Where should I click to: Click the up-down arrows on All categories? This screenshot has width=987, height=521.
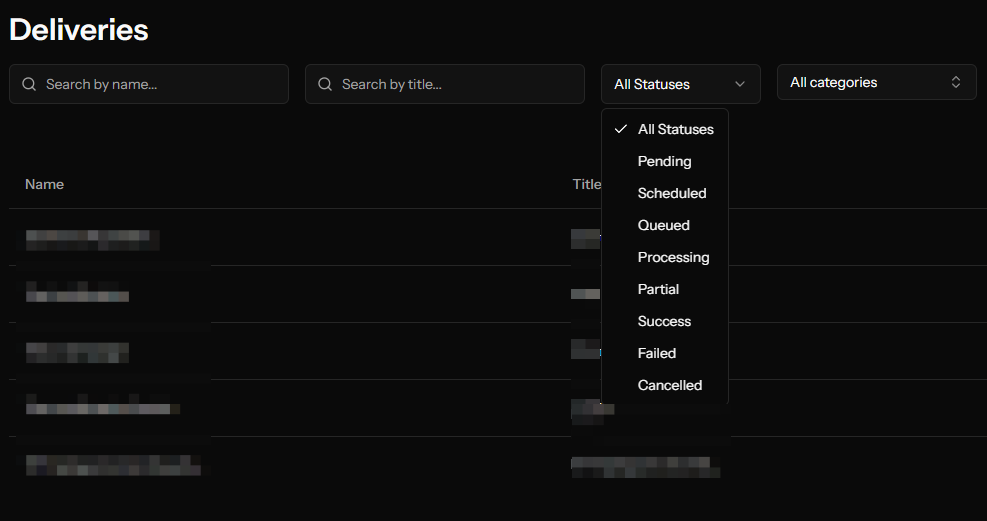pos(956,83)
